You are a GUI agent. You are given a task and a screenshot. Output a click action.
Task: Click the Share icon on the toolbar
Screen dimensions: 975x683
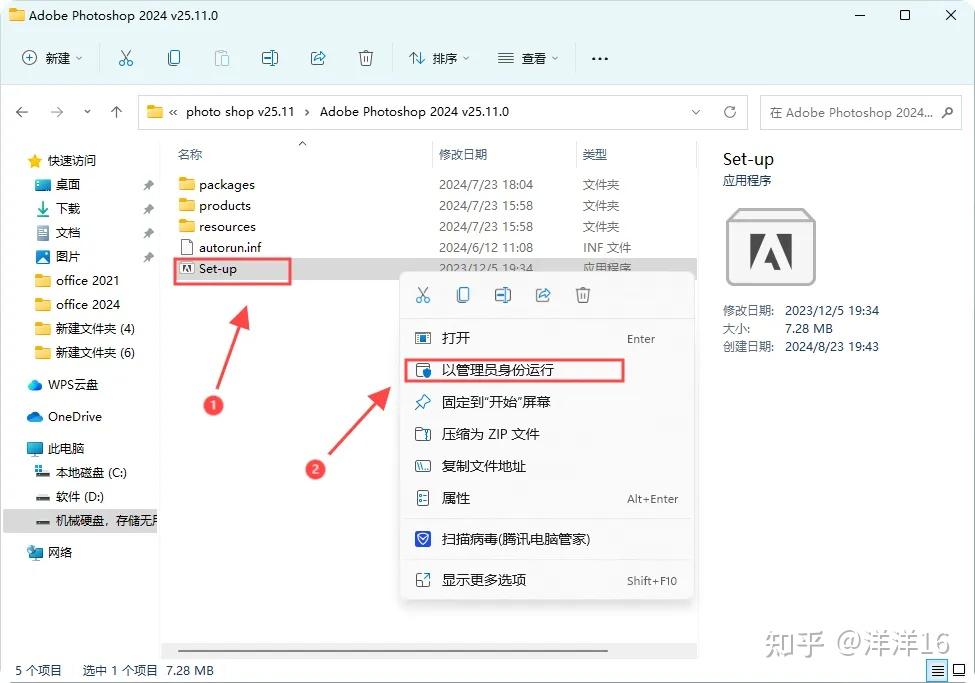pos(318,58)
